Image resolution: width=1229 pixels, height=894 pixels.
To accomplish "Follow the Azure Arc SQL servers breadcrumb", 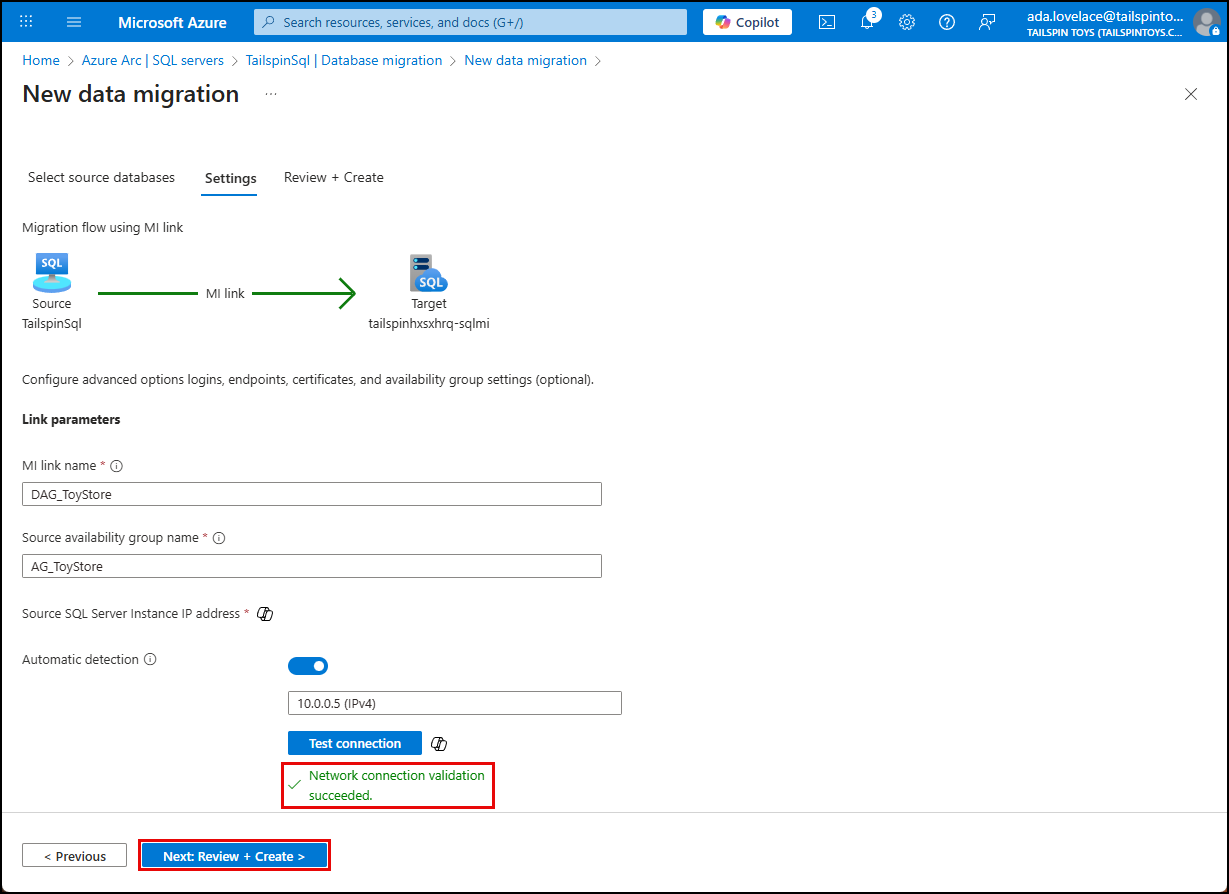I will pyautogui.click(x=153, y=60).
